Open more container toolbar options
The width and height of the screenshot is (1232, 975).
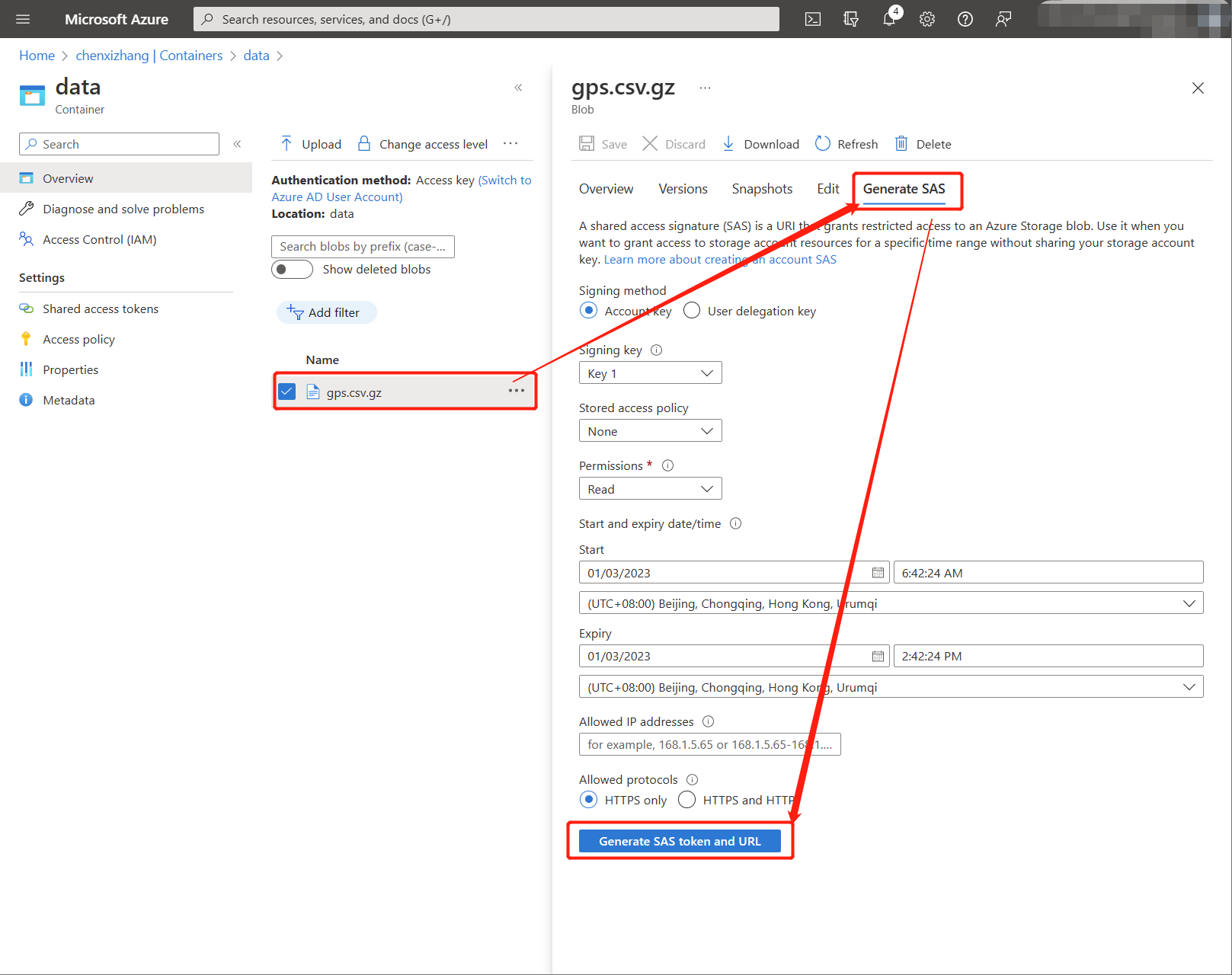tap(510, 143)
